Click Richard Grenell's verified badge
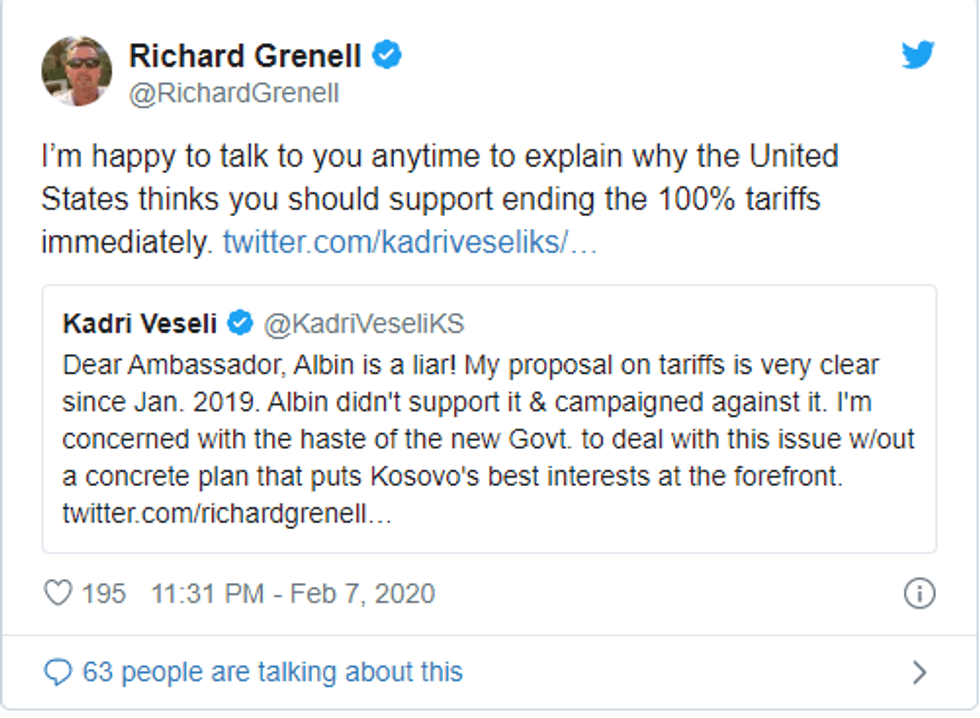The width and height of the screenshot is (980, 718). pyautogui.click(x=388, y=55)
